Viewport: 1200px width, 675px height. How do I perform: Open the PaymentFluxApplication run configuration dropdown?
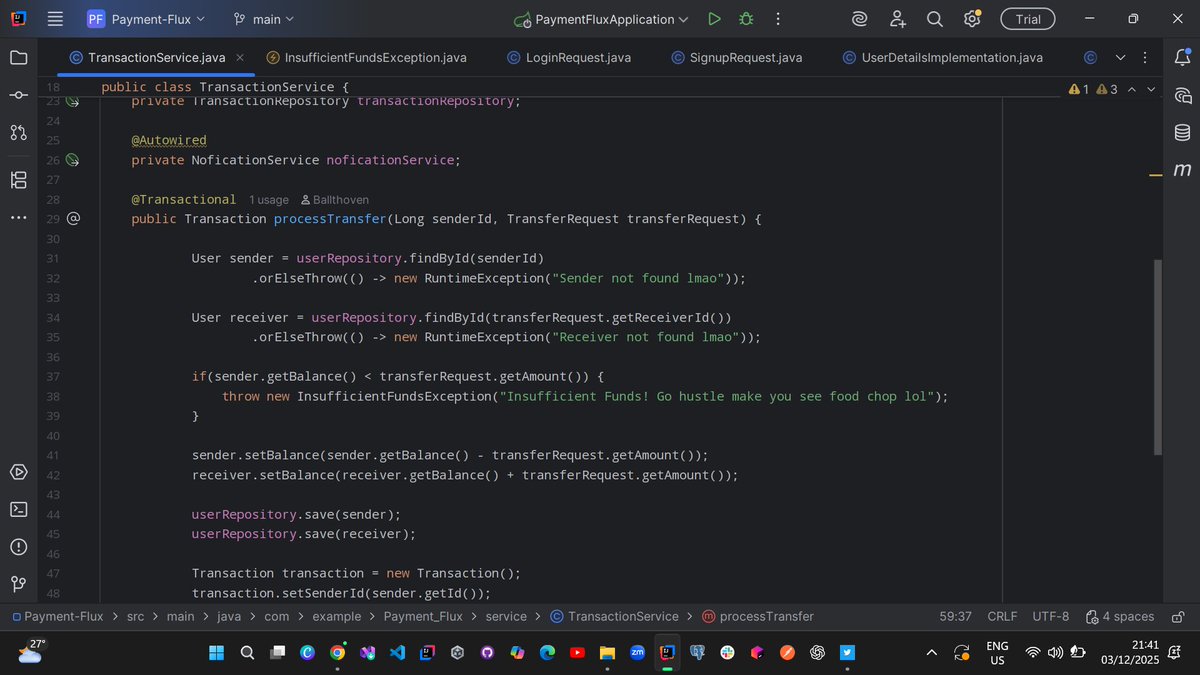coord(601,19)
